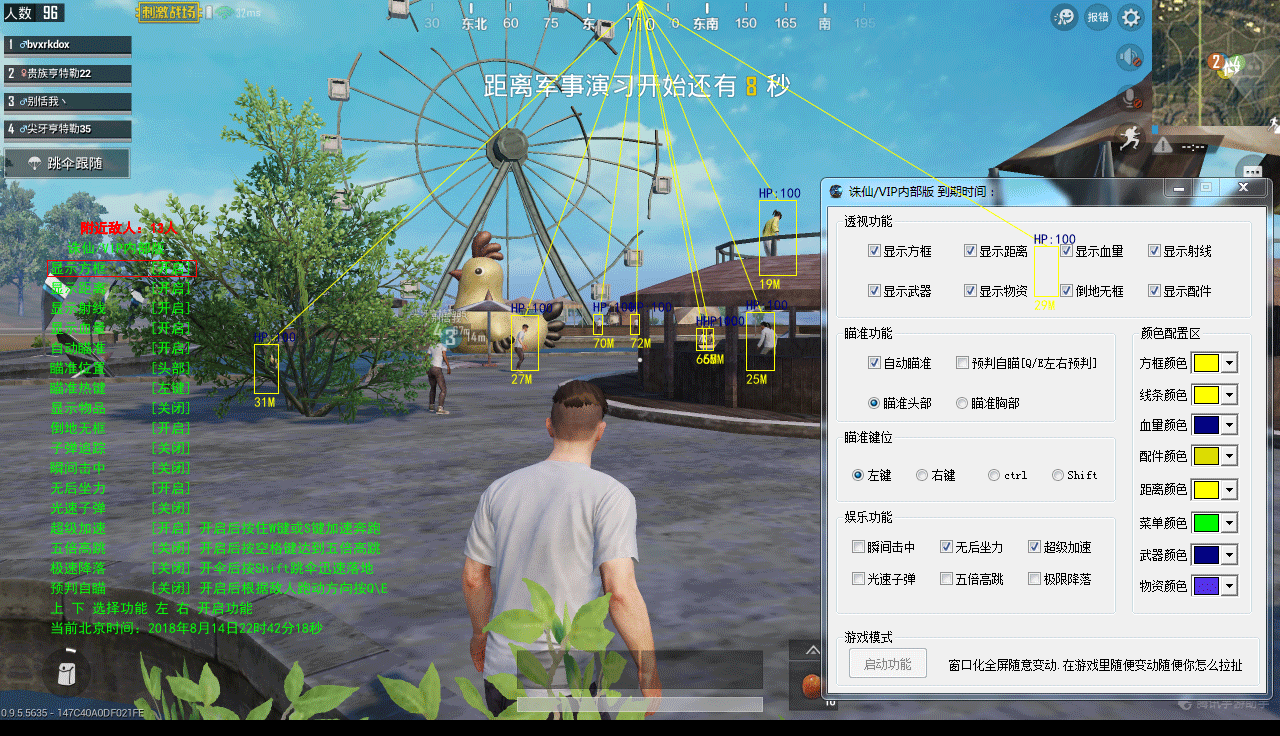This screenshot has width=1280, height=736.
Task: Check the 瞬间击中 checkbox
Action: point(859,547)
